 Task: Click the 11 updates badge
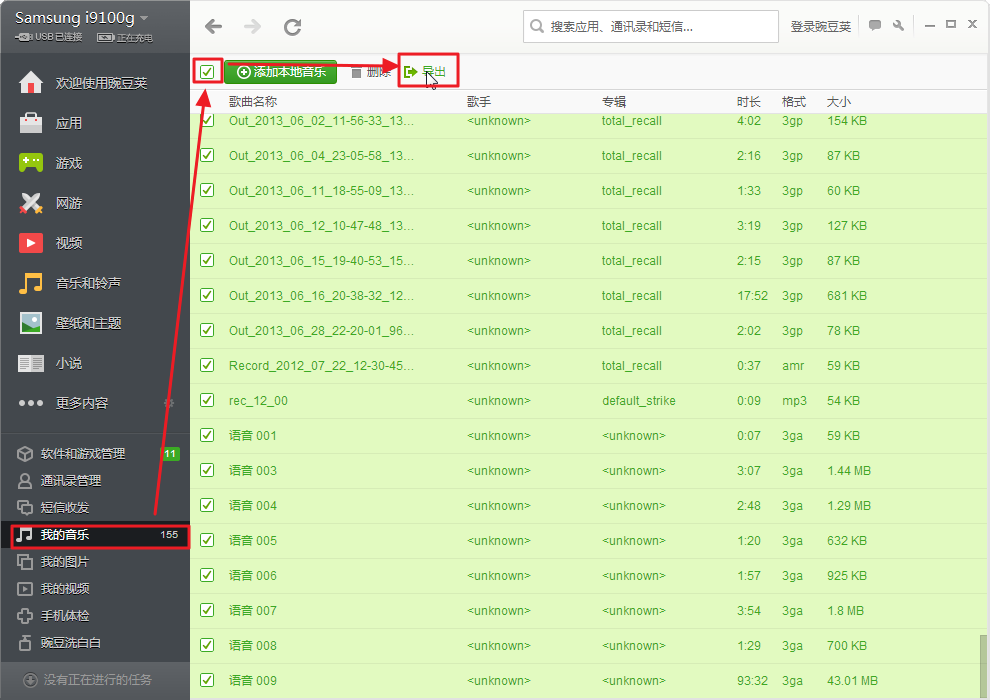[x=170, y=454]
